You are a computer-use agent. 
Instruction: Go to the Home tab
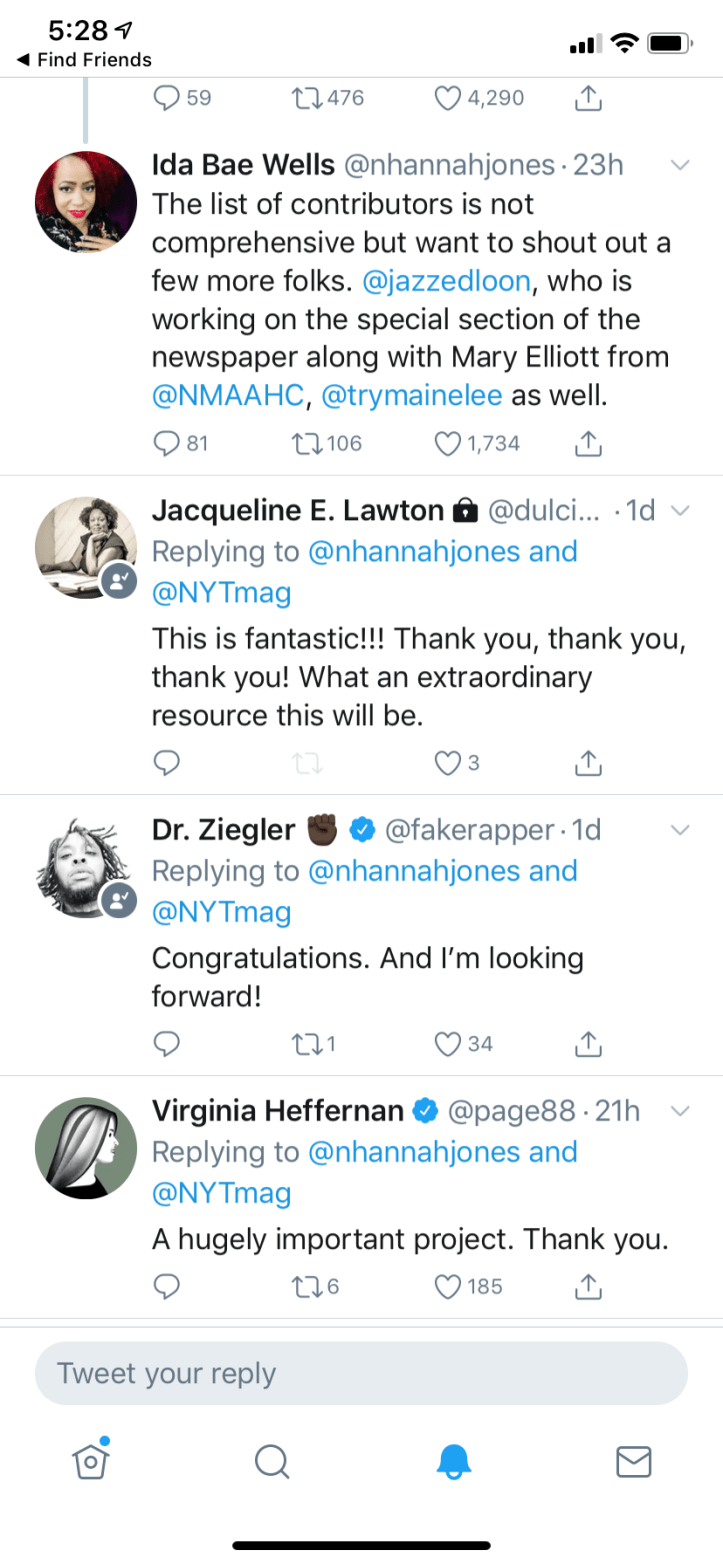pyautogui.click(x=91, y=1462)
